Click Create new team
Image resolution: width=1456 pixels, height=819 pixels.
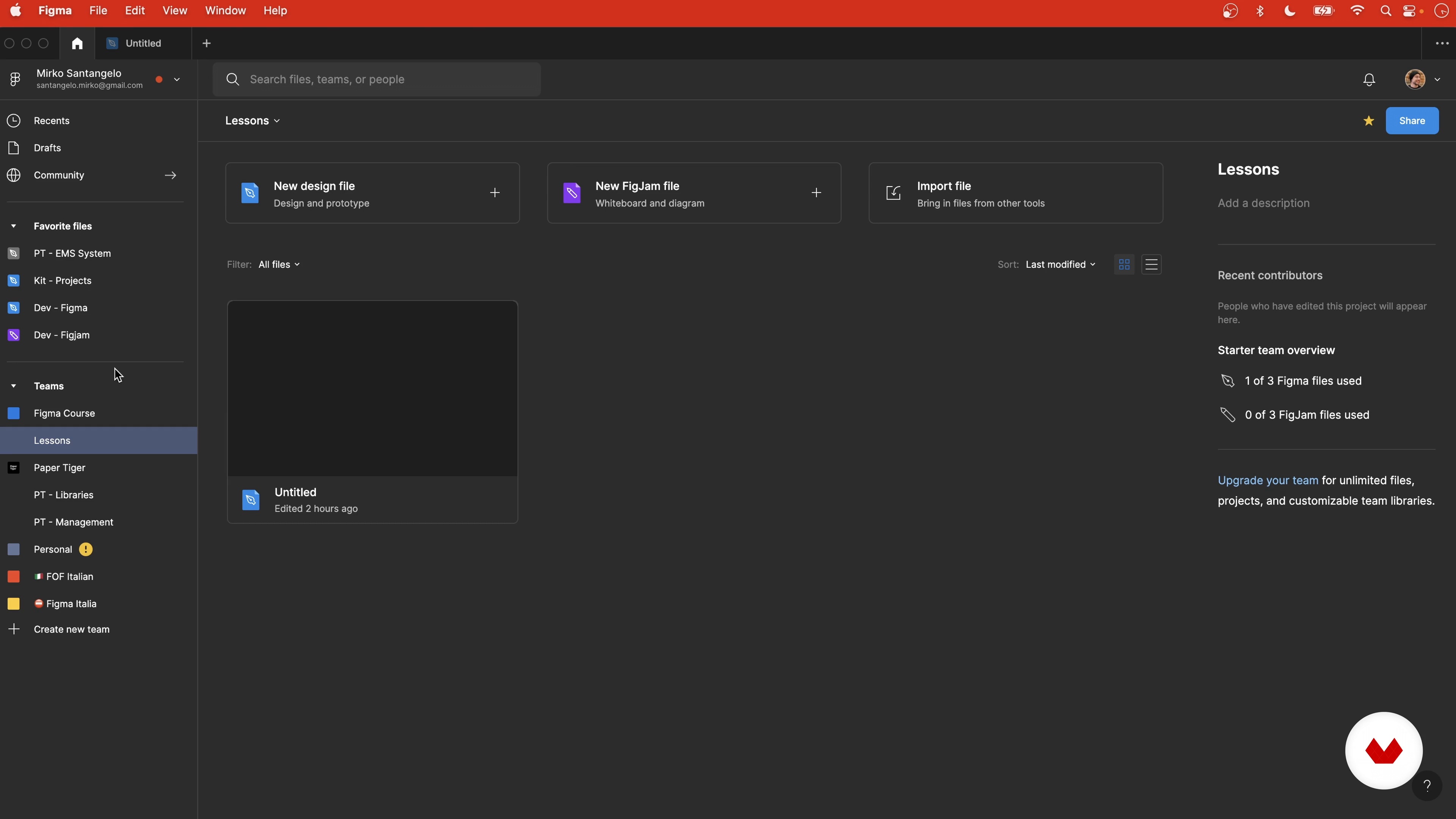[x=72, y=629]
